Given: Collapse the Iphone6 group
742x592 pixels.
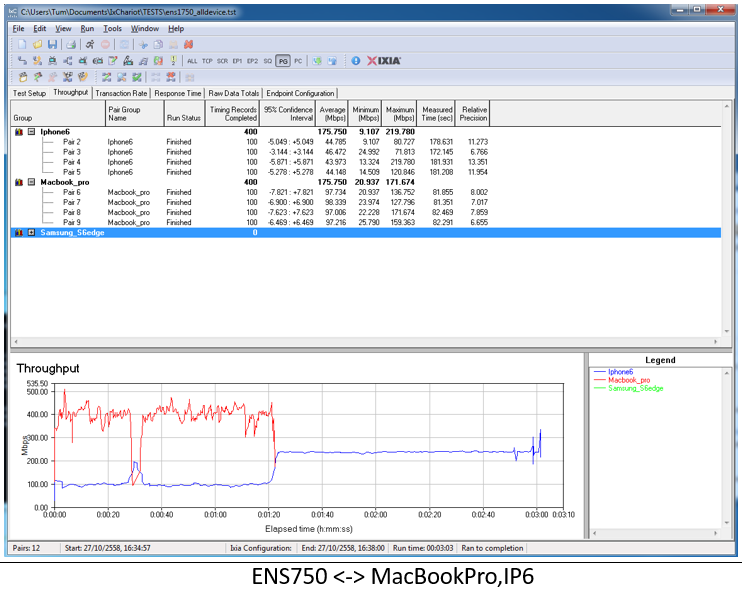Looking at the screenshot, I should pos(31,132).
